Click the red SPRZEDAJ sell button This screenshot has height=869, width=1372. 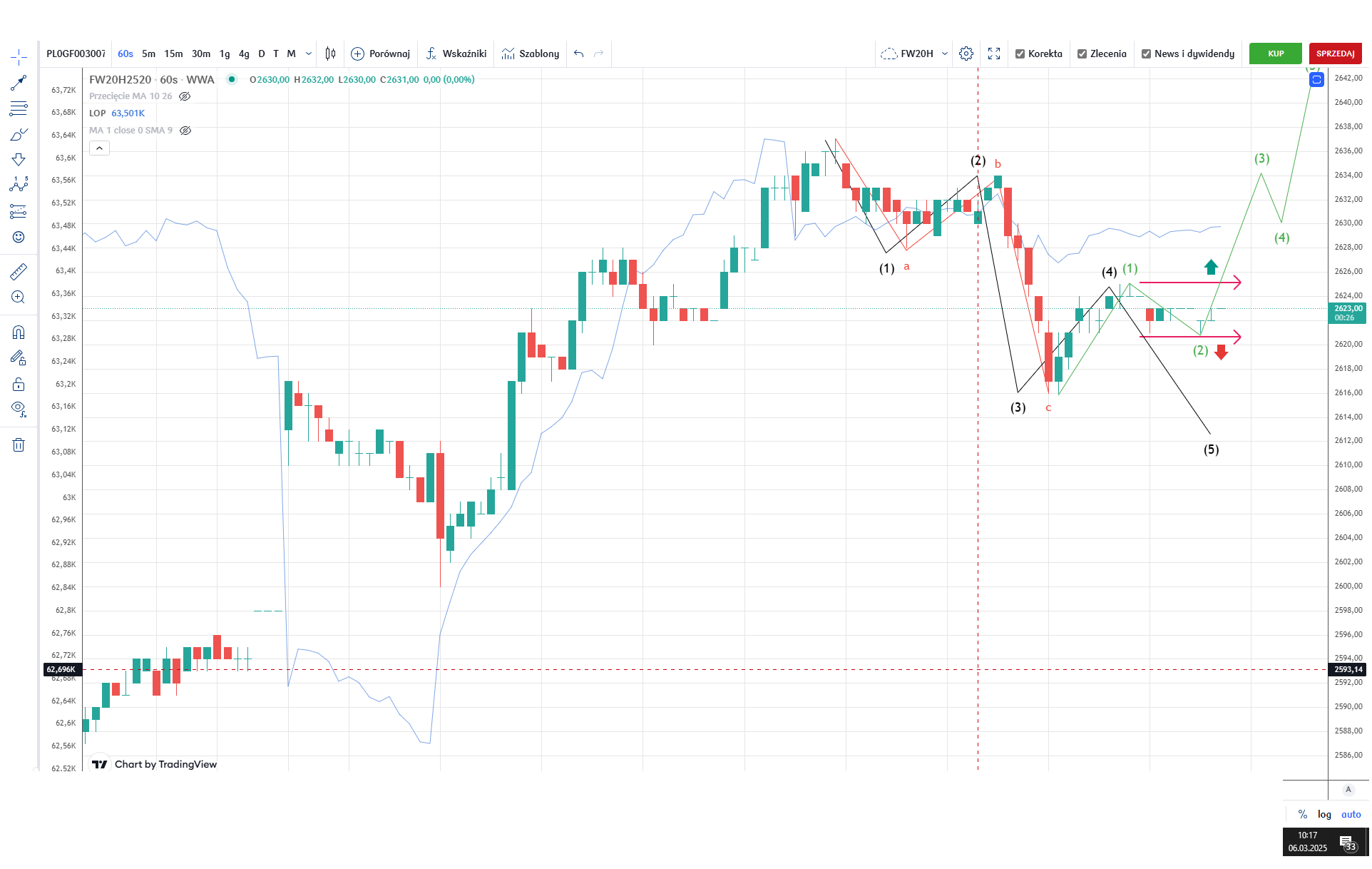[x=1336, y=54]
